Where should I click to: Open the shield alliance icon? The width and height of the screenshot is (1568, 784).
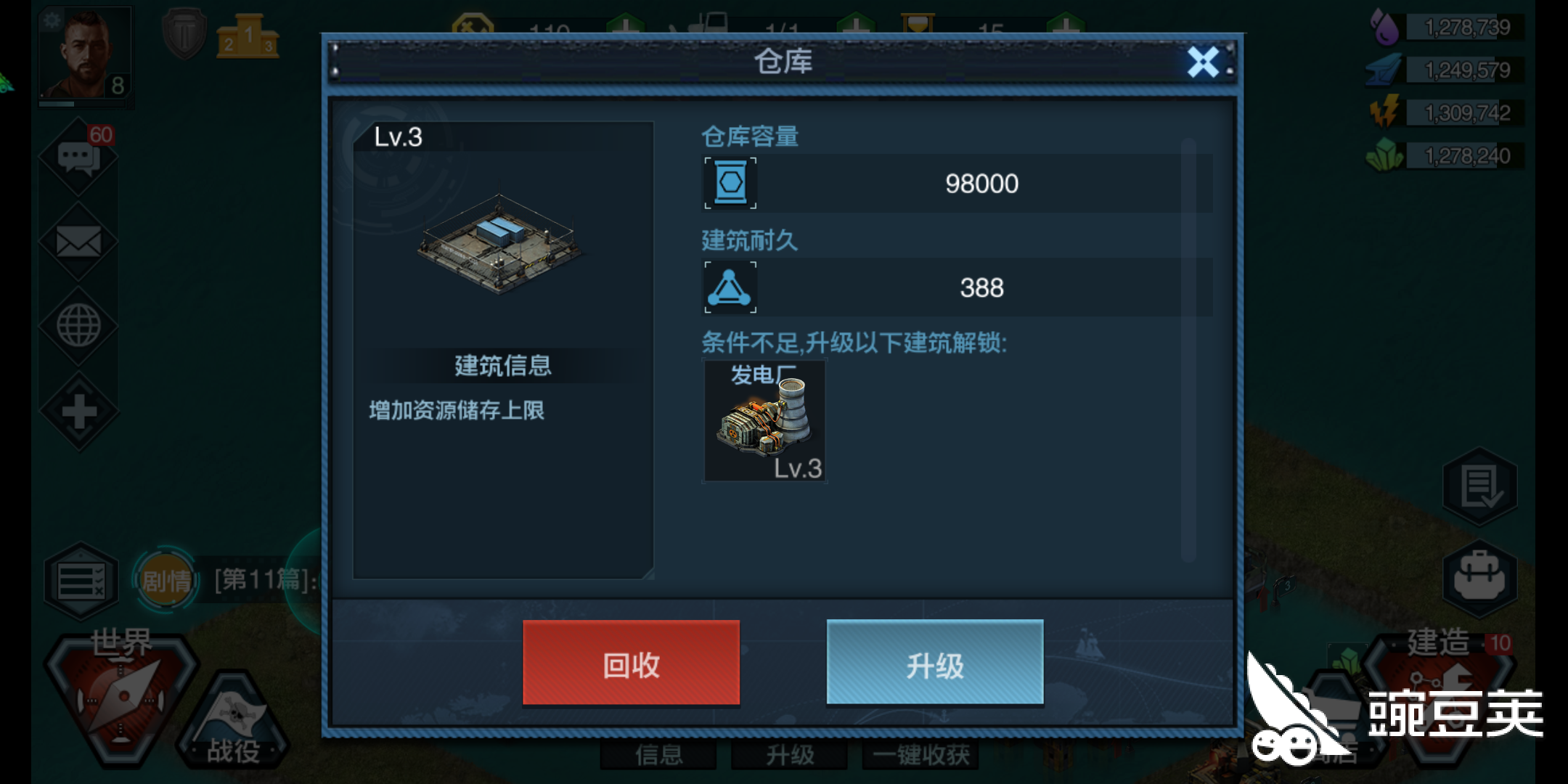184,33
